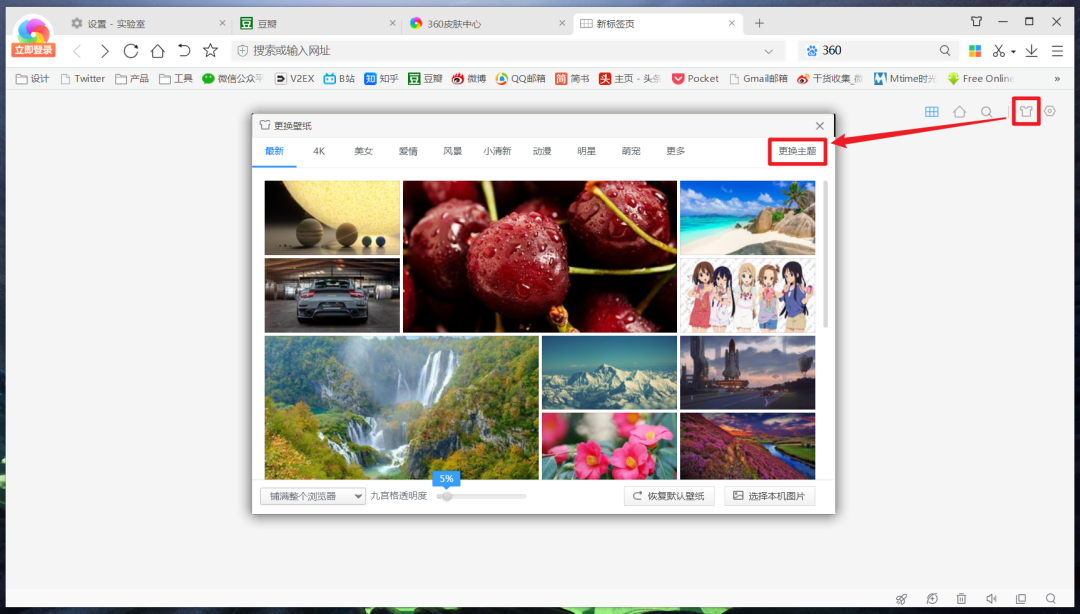Switch to the 豆瓣 browser tab
The image size is (1080, 614).
317,23
